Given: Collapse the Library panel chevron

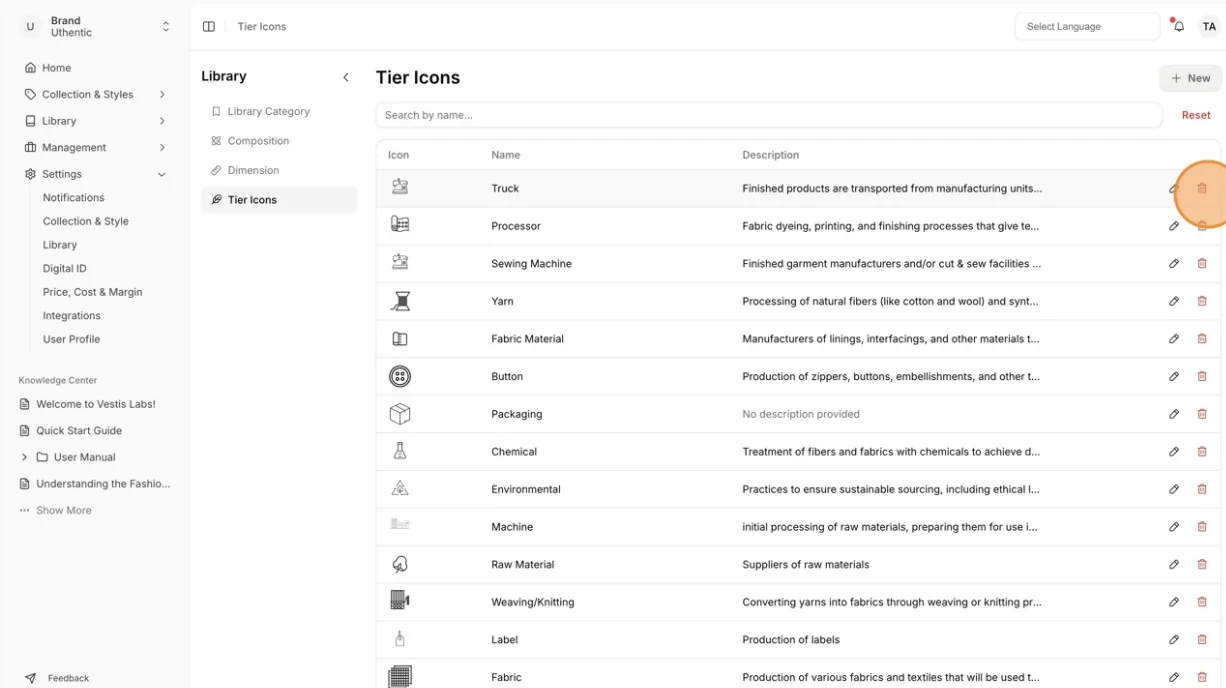Looking at the screenshot, I should coord(346,77).
